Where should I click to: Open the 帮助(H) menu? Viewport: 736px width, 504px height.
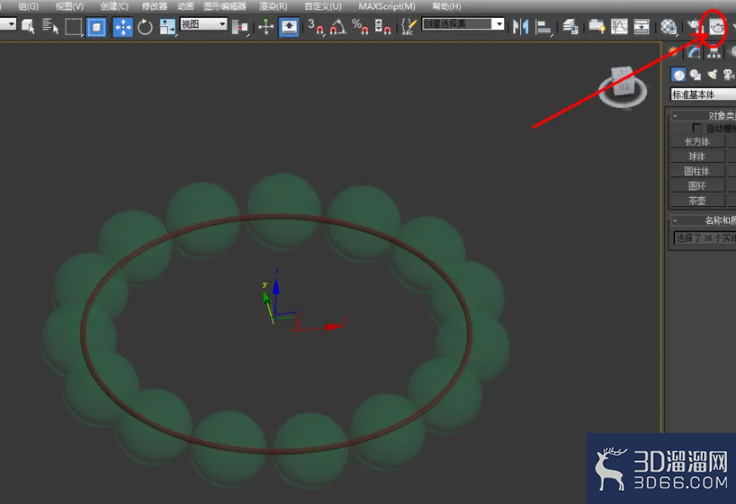pyautogui.click(x=446, y=7)
